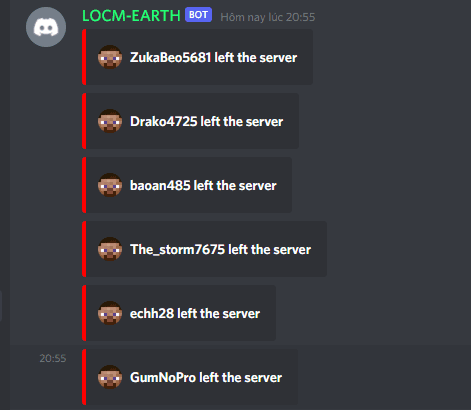Click the Hôm nay lúc 20:55 timestamp

[268, 17]
